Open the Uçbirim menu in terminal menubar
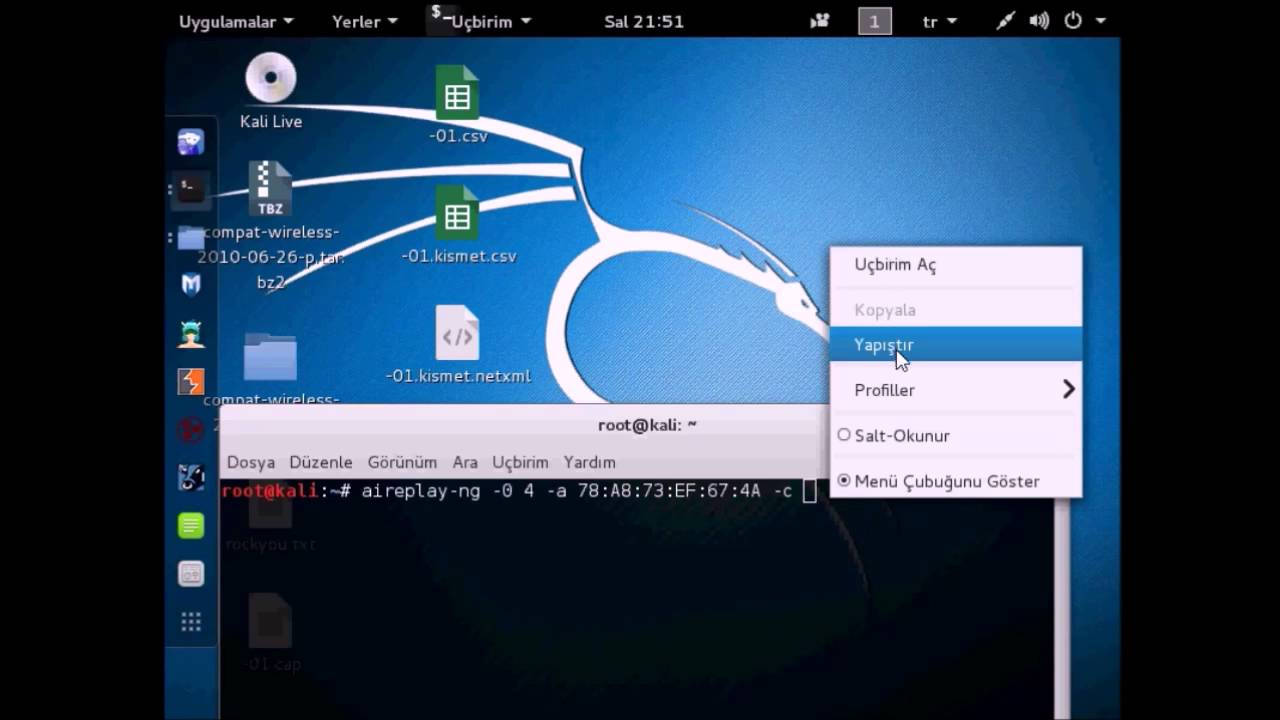The width and height of the screenshot is (1280, 720). 520,462
